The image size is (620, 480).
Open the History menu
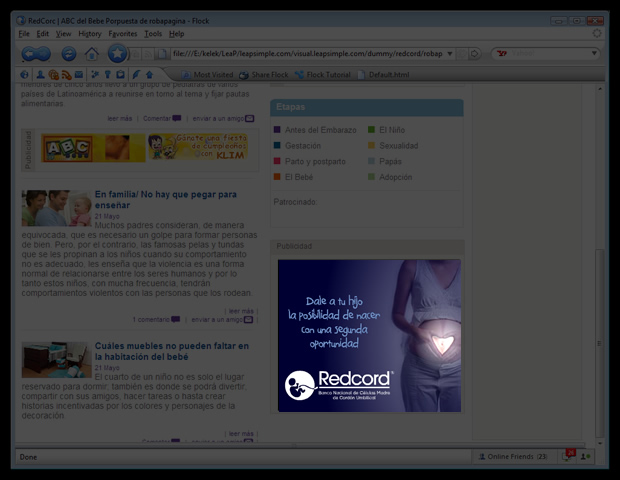click(x=90, y=34)
